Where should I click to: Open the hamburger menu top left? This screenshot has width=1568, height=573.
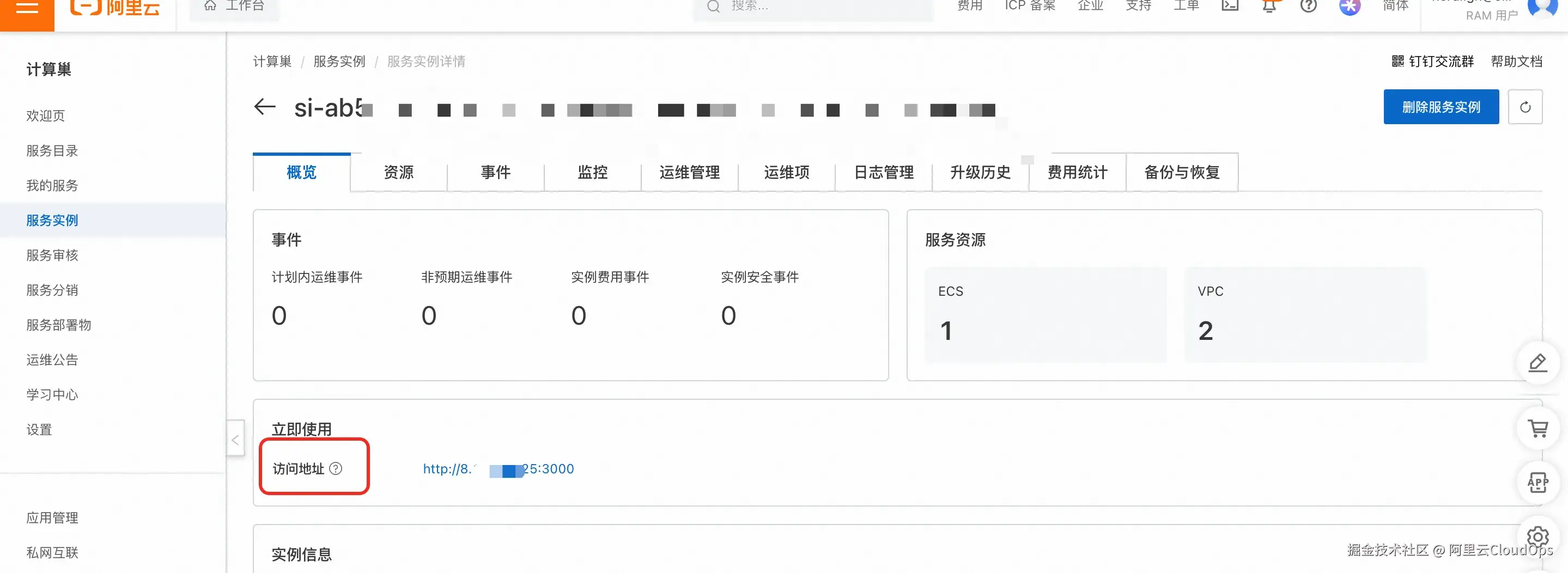click(x=27, y=9)
